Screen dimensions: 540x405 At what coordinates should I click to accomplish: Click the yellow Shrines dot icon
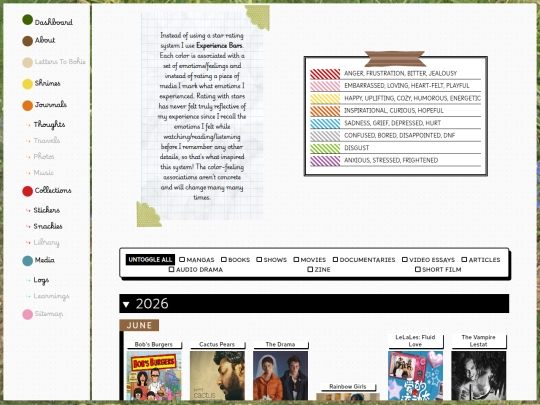pos(28,84)
